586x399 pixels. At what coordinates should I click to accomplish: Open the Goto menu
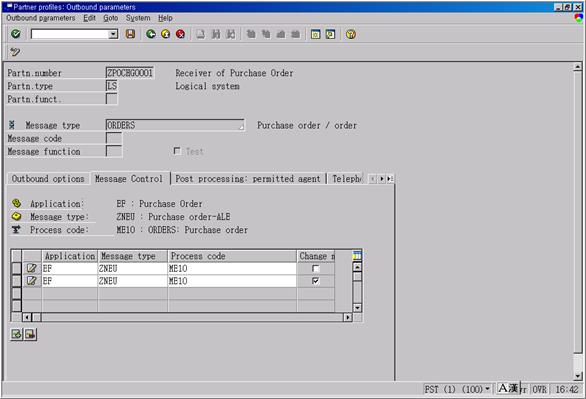tap(111, 18)
